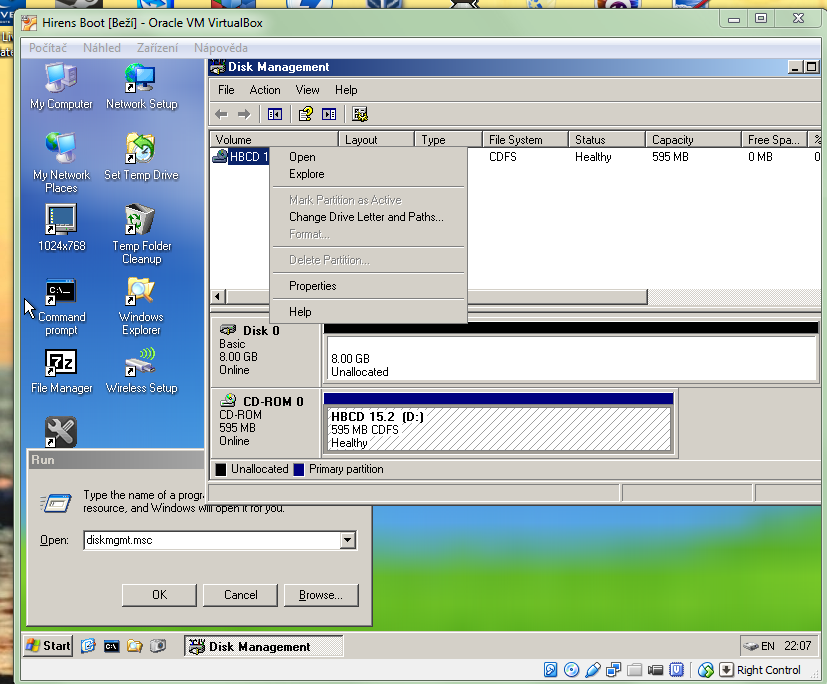
Task: Select the 7z File Manager desktop icon
Action: (x=61, y=371)
